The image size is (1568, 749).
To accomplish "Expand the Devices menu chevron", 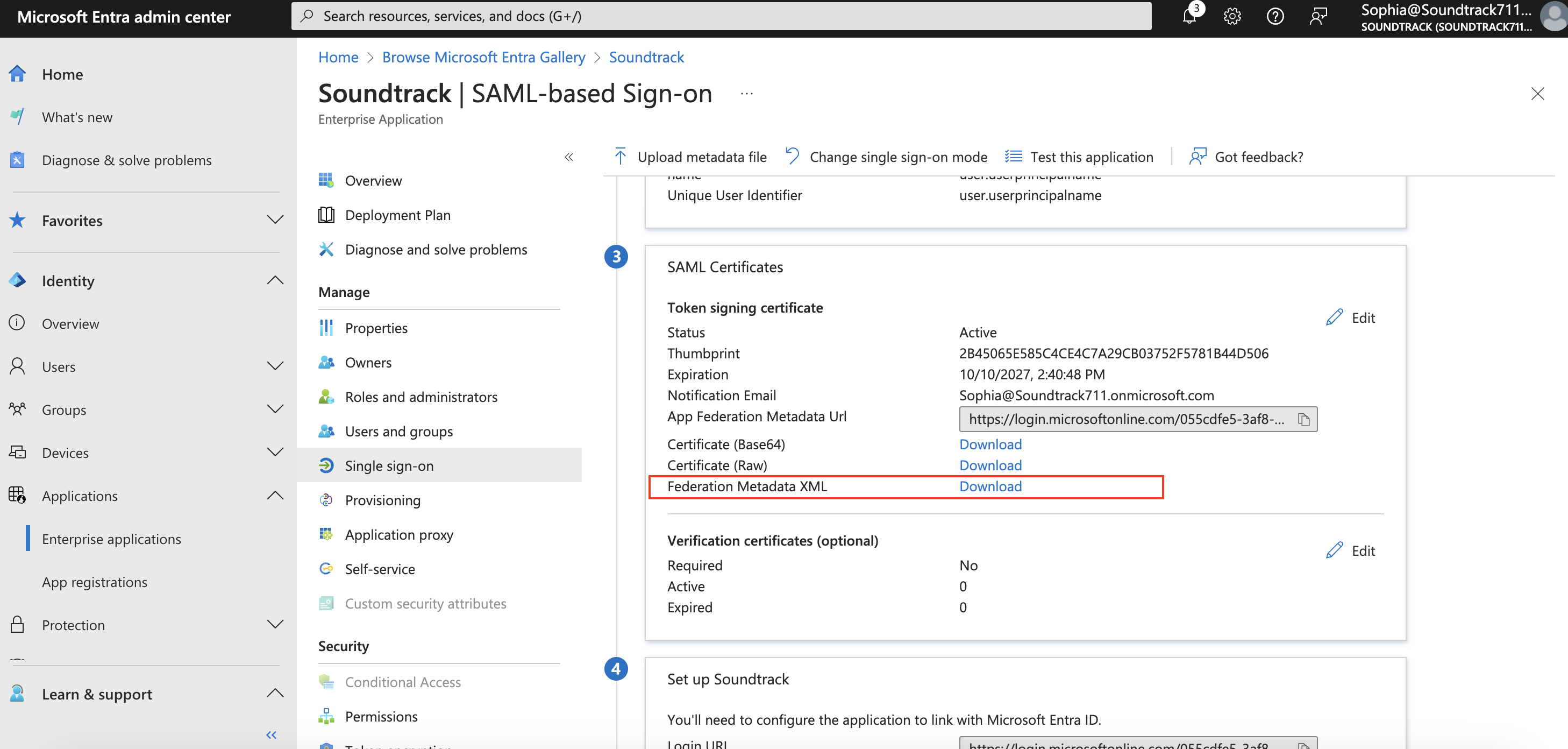I will (275, 453).
